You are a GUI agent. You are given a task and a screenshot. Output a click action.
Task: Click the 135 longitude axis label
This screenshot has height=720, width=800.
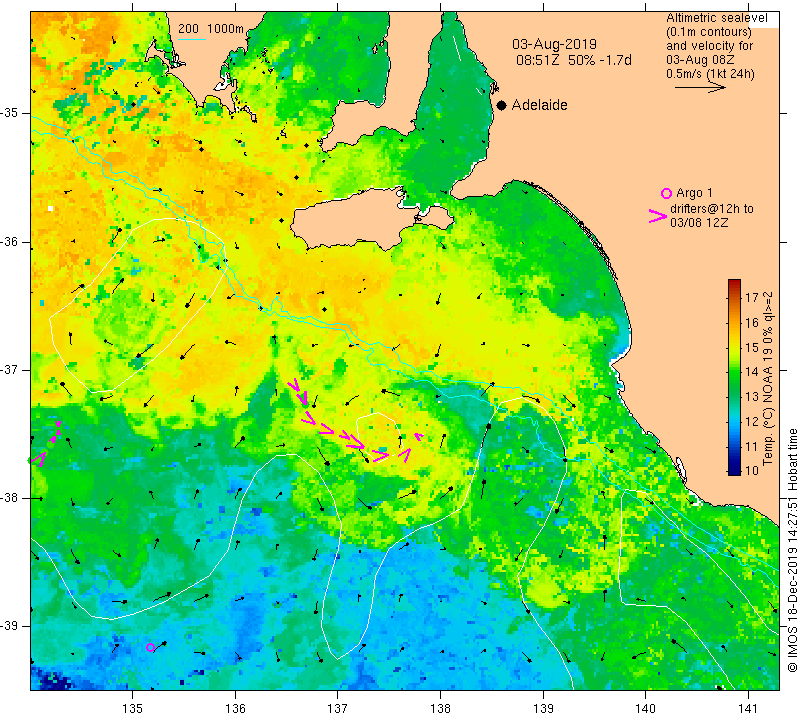[x=133, y=708]
